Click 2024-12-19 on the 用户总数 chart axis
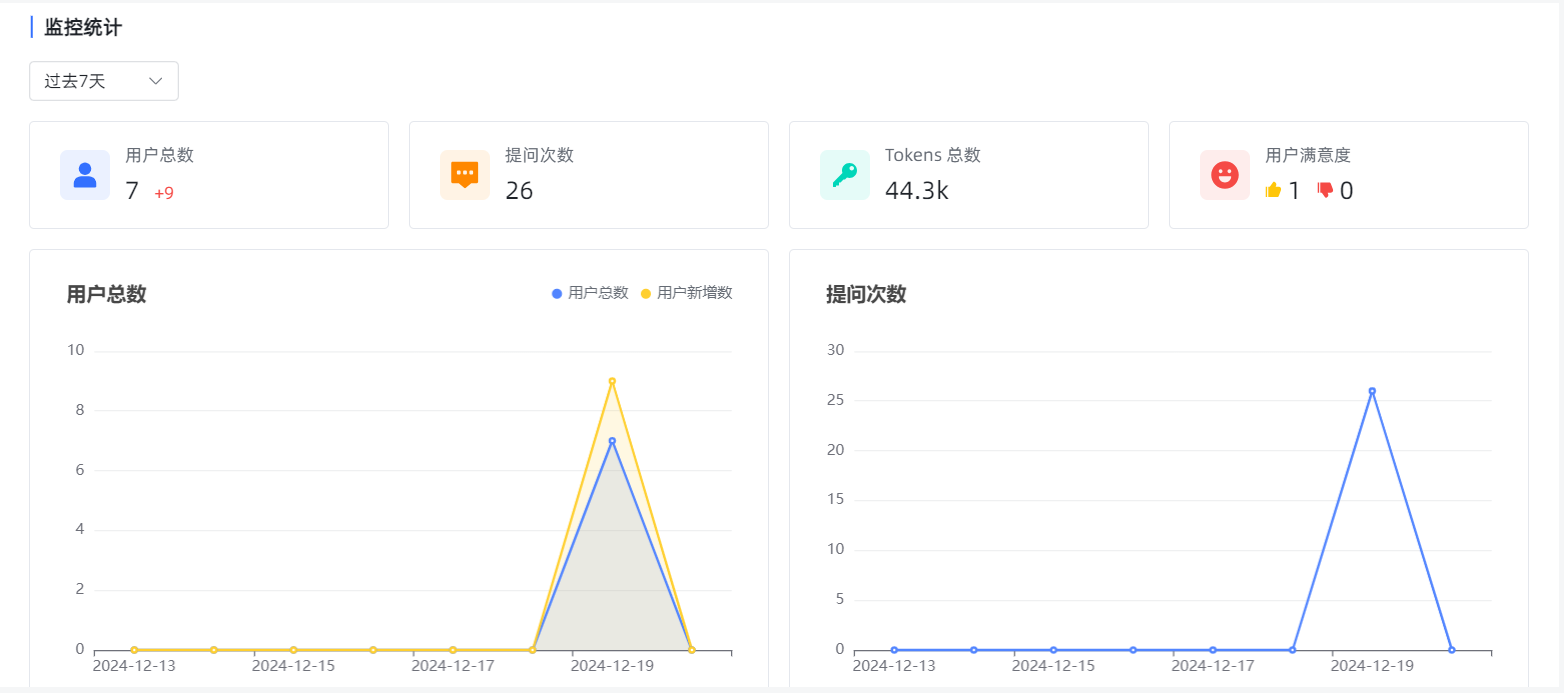The image size is (1564, 693). click(x=612, y=665)
